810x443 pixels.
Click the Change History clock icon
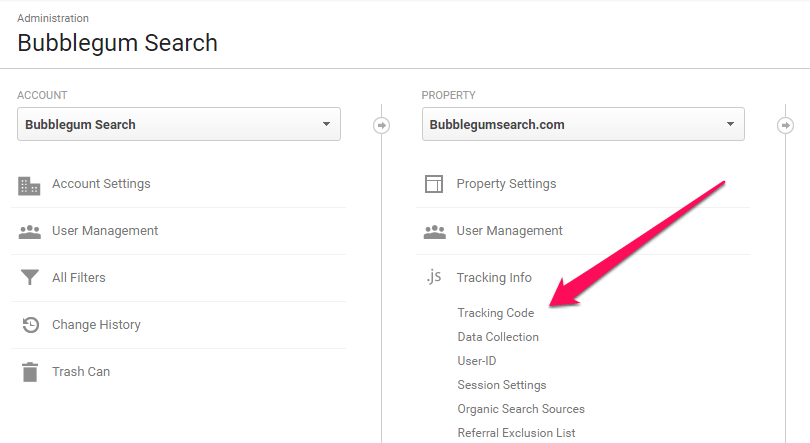pyautogui.click(x=30, y=325)
